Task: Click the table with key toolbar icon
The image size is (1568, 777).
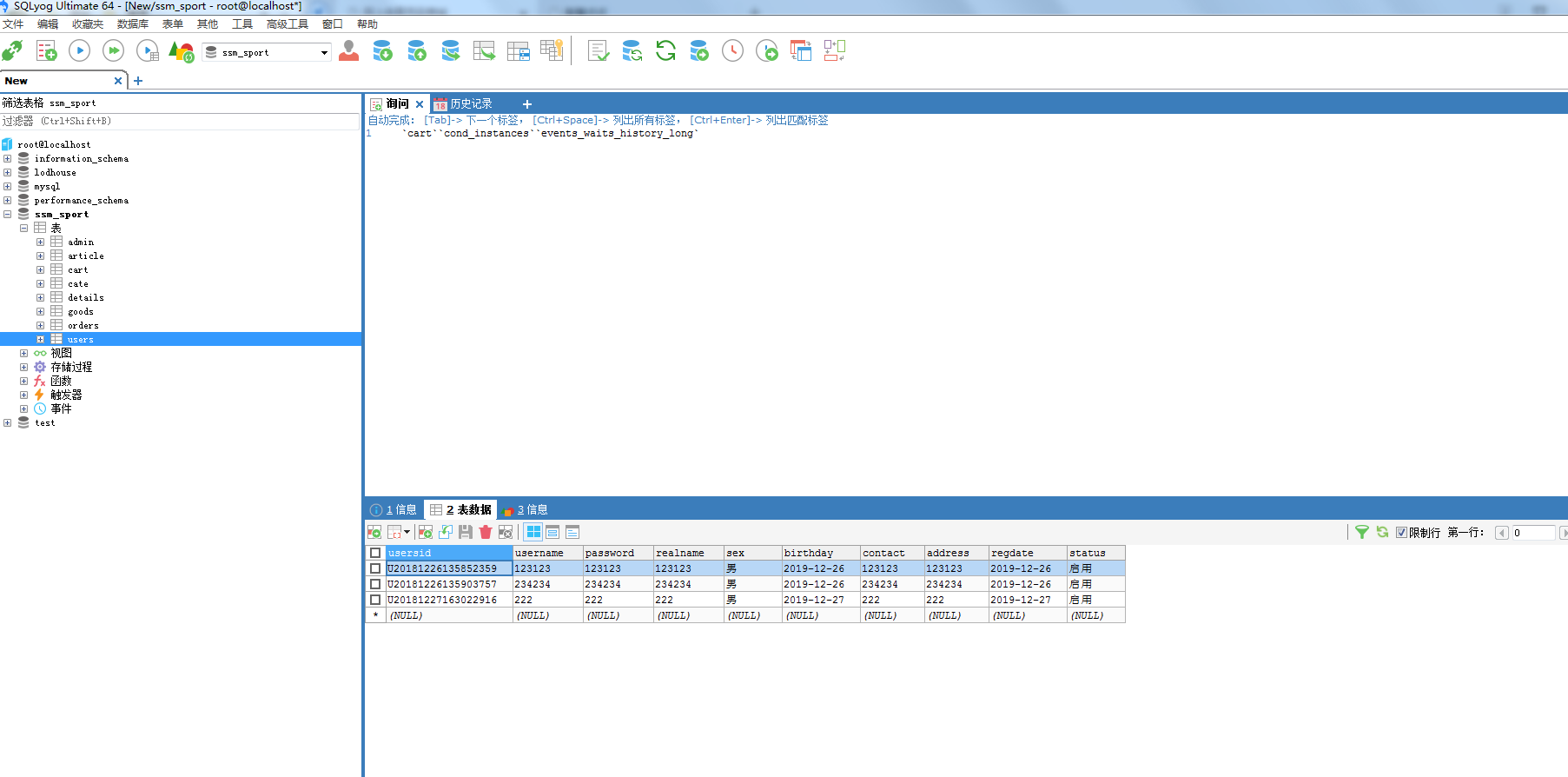Action: point(552,50)
